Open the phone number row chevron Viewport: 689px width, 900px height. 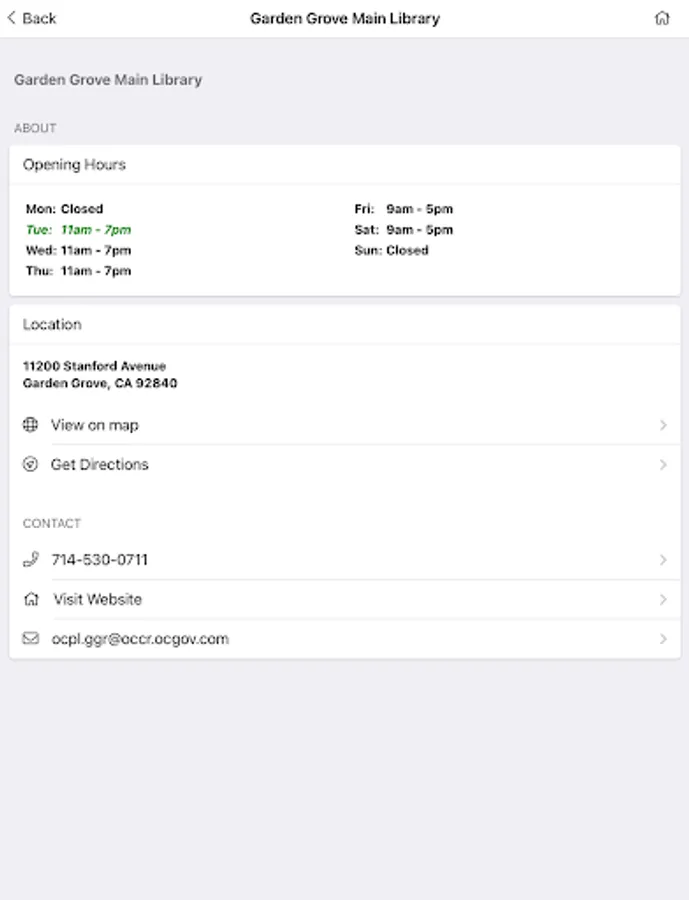coord(663,559)
